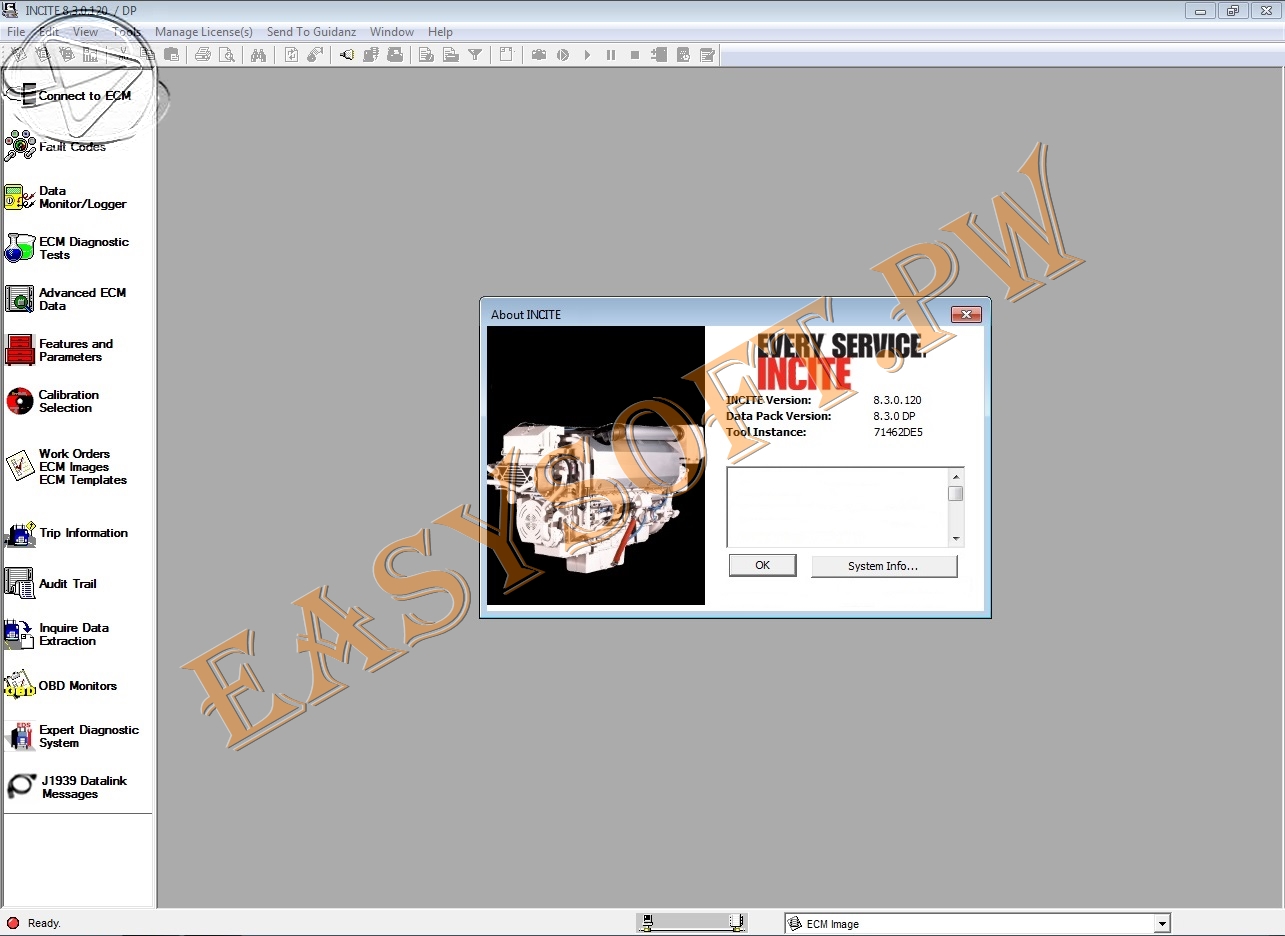1285x936 pixels.
Task: Click OK in About INCITE dialog
Action: click(763, 565)
